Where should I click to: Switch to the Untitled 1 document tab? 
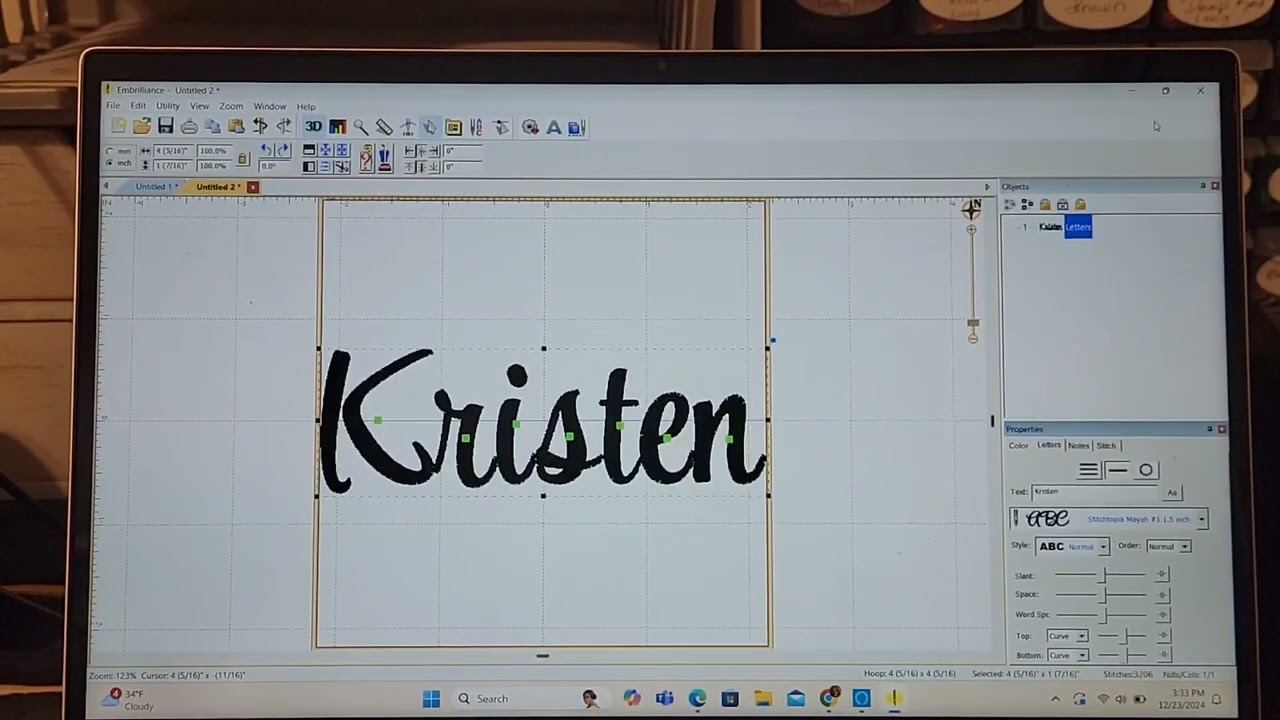tap(156, 187)
